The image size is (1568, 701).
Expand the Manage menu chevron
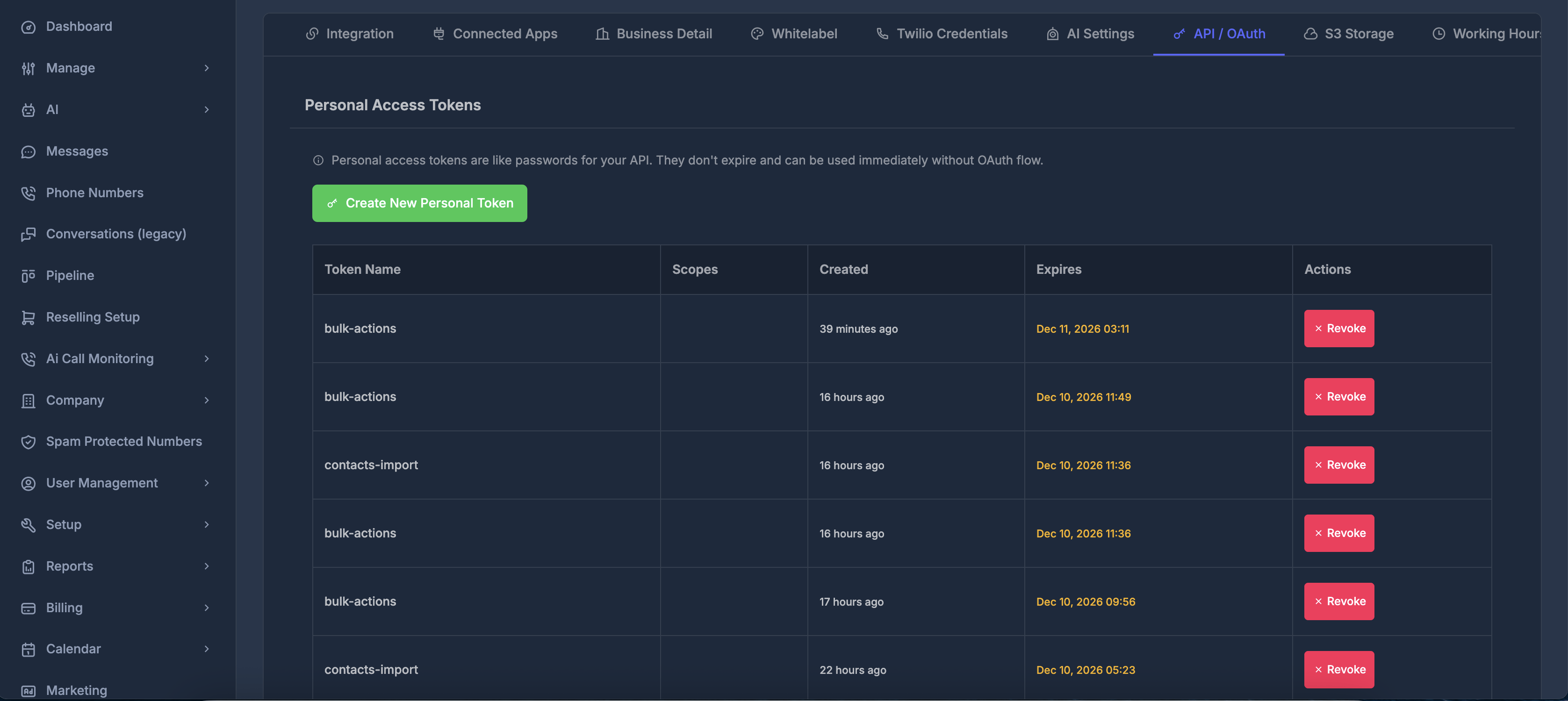pos(206,68)
